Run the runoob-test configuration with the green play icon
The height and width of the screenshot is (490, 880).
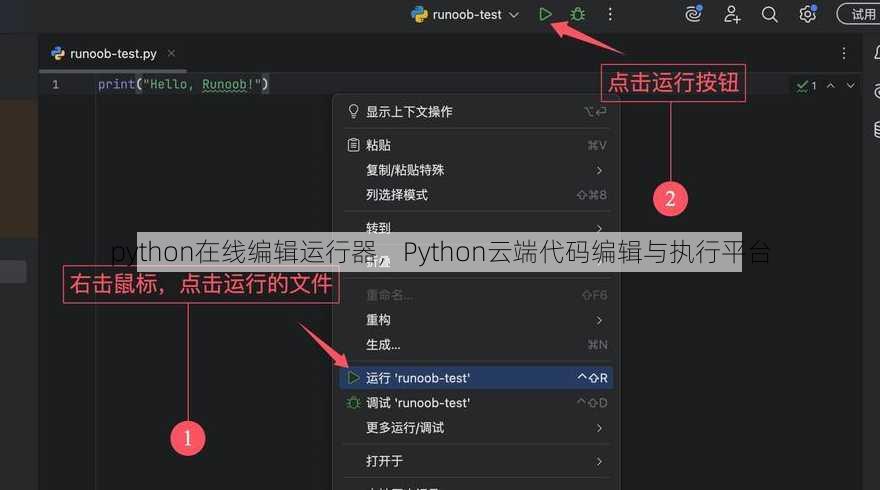[x=545, y=15]
